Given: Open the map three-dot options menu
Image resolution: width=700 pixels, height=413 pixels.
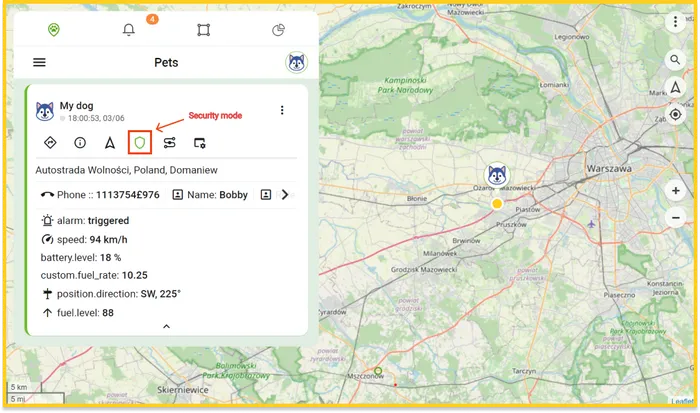Looking at the screenshot, I should pos(675,21).
